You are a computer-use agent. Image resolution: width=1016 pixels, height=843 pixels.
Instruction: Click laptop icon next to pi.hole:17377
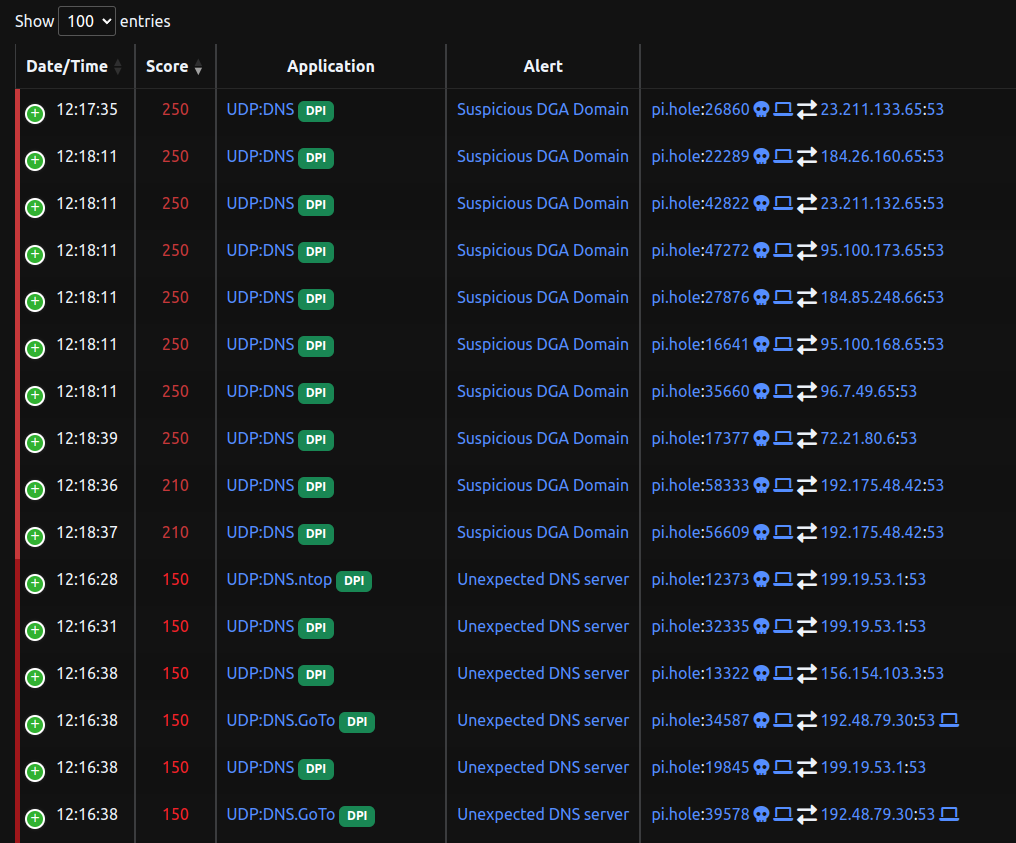pos(783,438)
